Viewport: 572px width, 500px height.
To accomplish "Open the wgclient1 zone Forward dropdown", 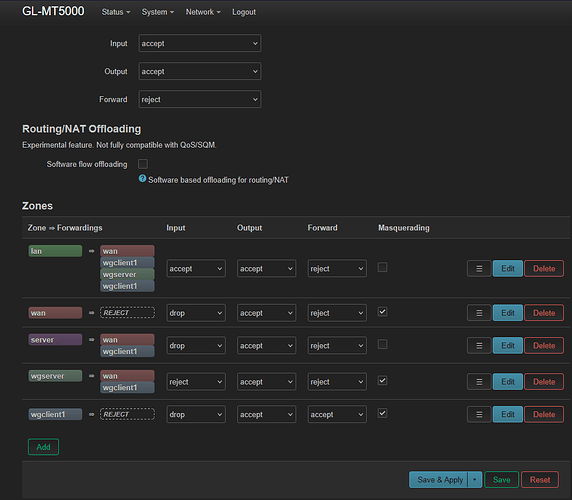I will click(337, 414).
